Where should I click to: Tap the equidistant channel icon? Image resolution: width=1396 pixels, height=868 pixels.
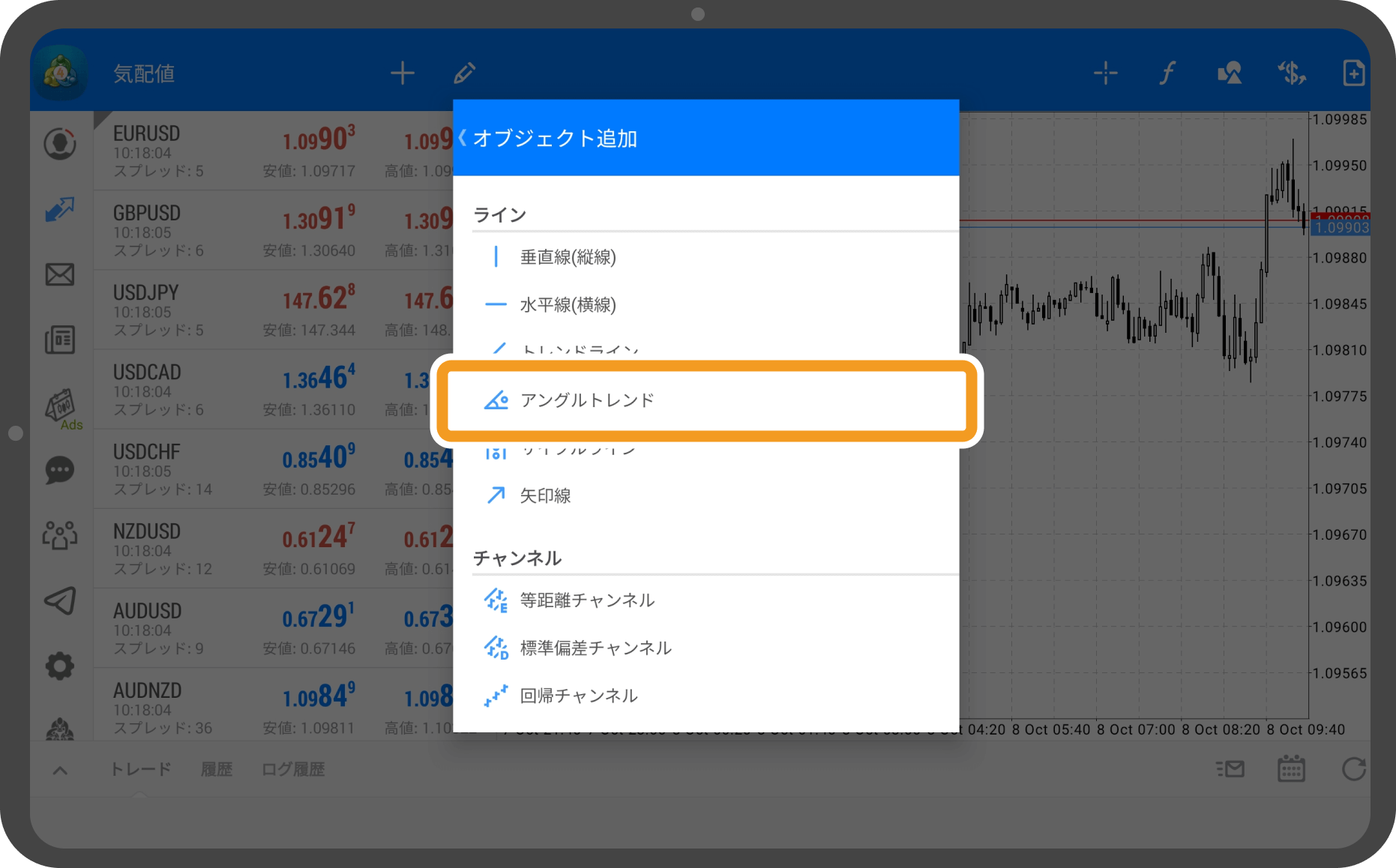pyautogui.click(x=496, y=600)
